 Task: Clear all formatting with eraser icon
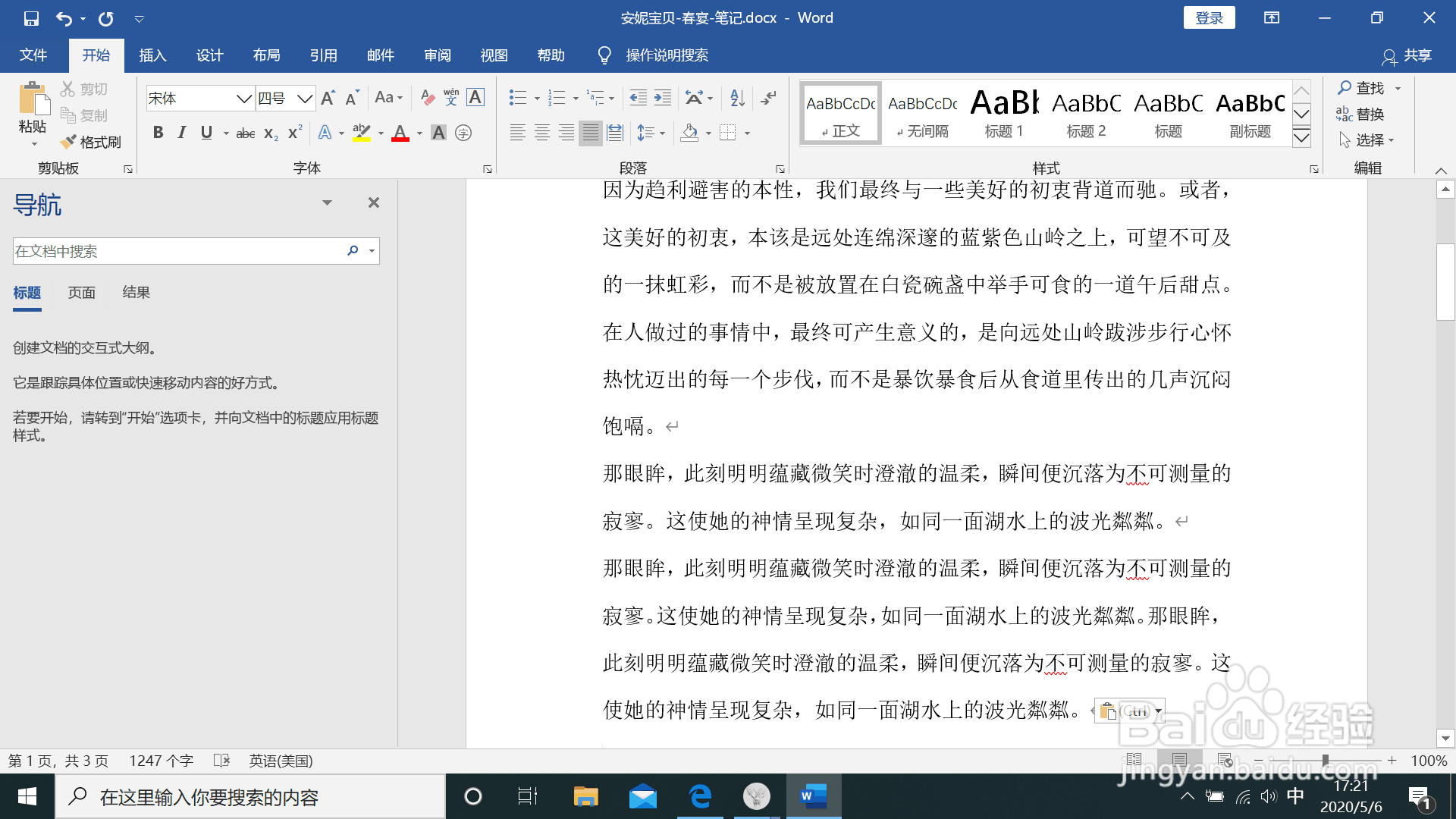tap(426, 98)
